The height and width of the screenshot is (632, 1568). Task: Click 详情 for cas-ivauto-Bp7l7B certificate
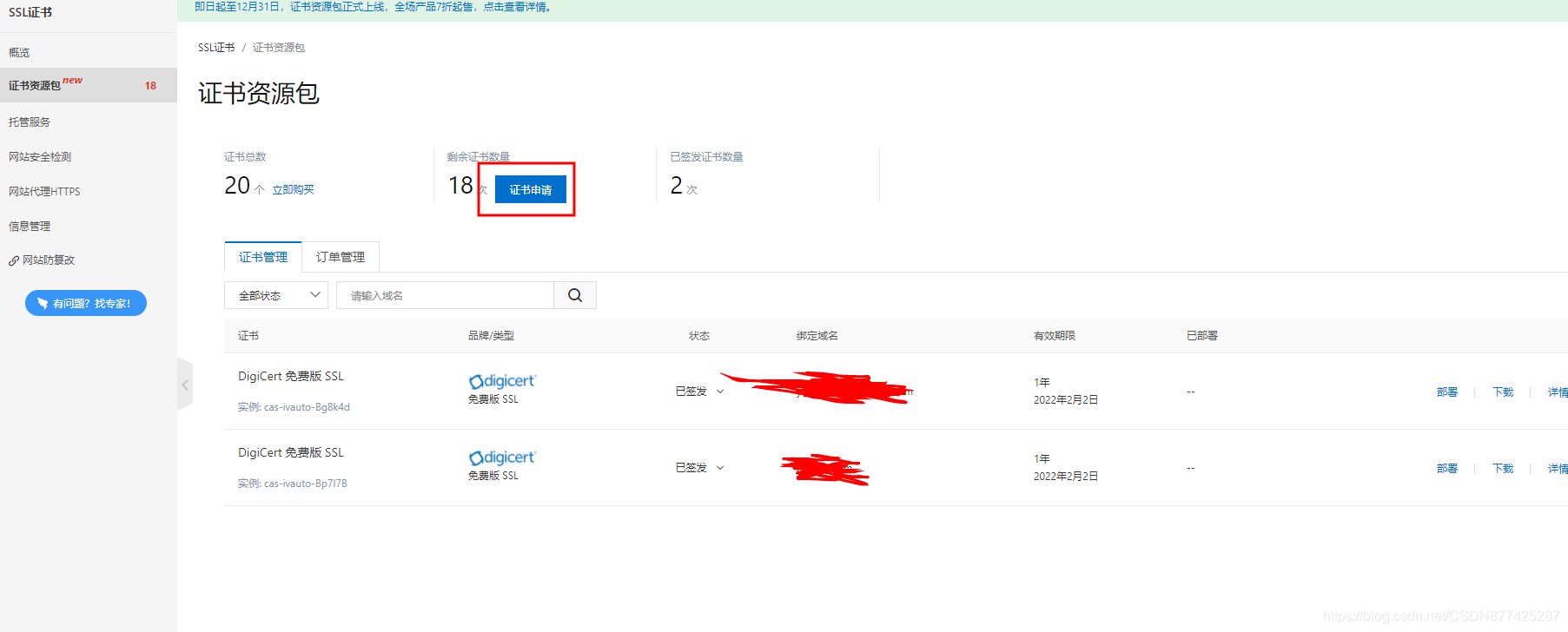tap(1558, 468)
